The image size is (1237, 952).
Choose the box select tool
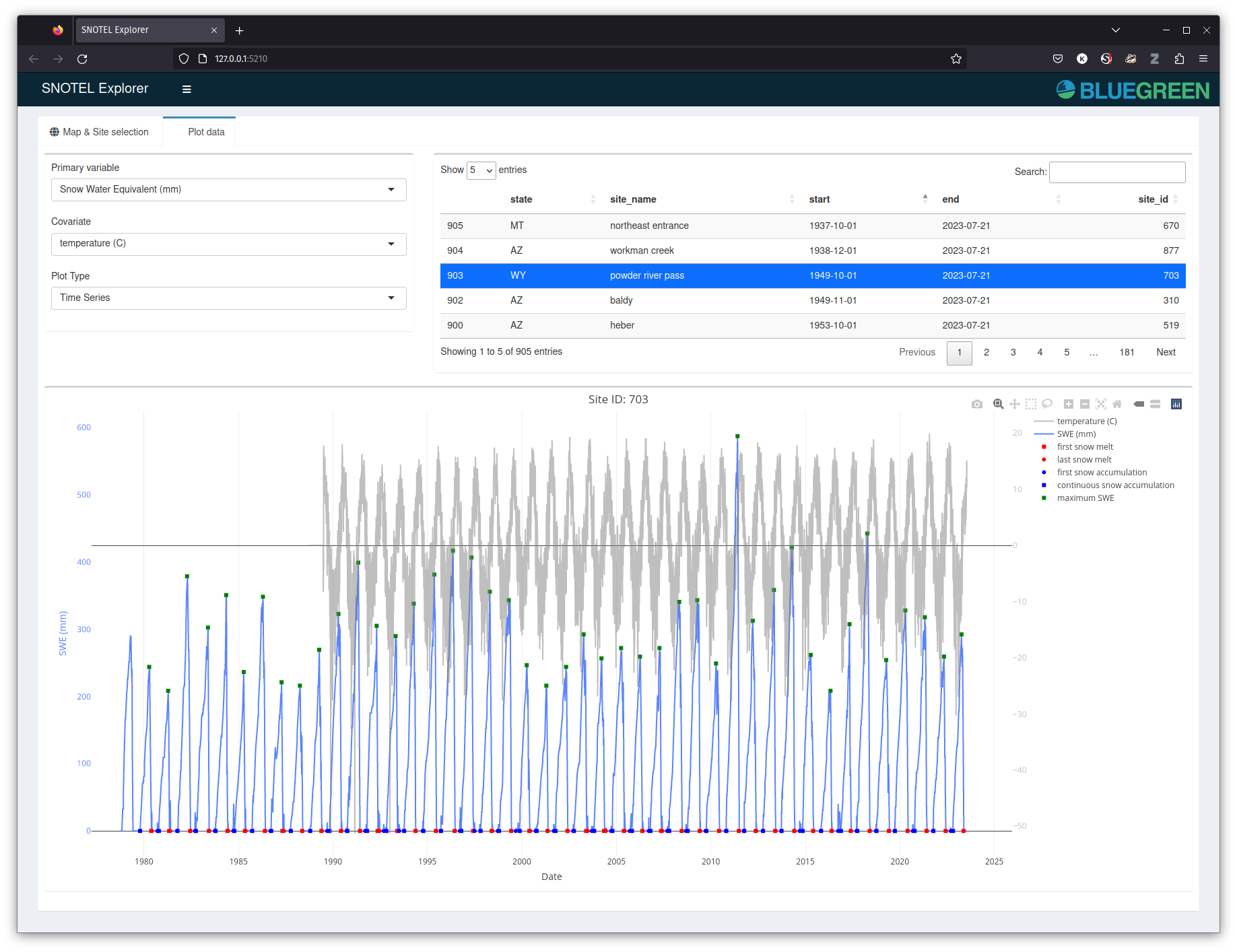pos(1030,404)
